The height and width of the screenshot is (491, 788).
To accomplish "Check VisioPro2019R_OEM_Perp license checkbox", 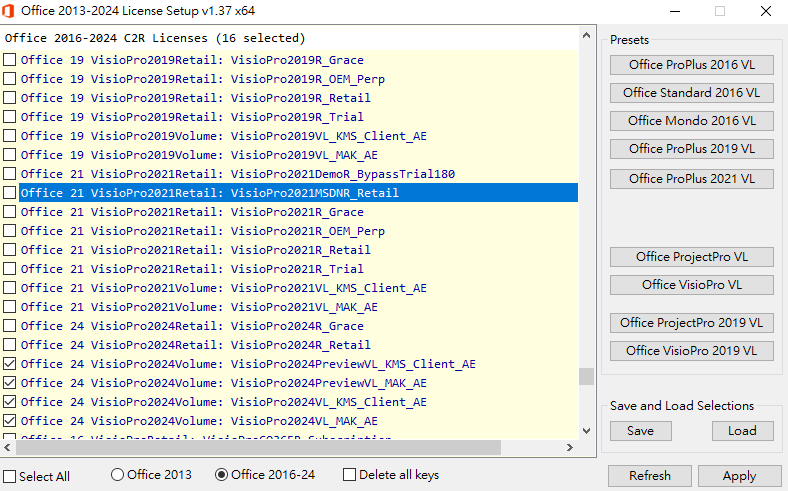I will pos(10,79).
